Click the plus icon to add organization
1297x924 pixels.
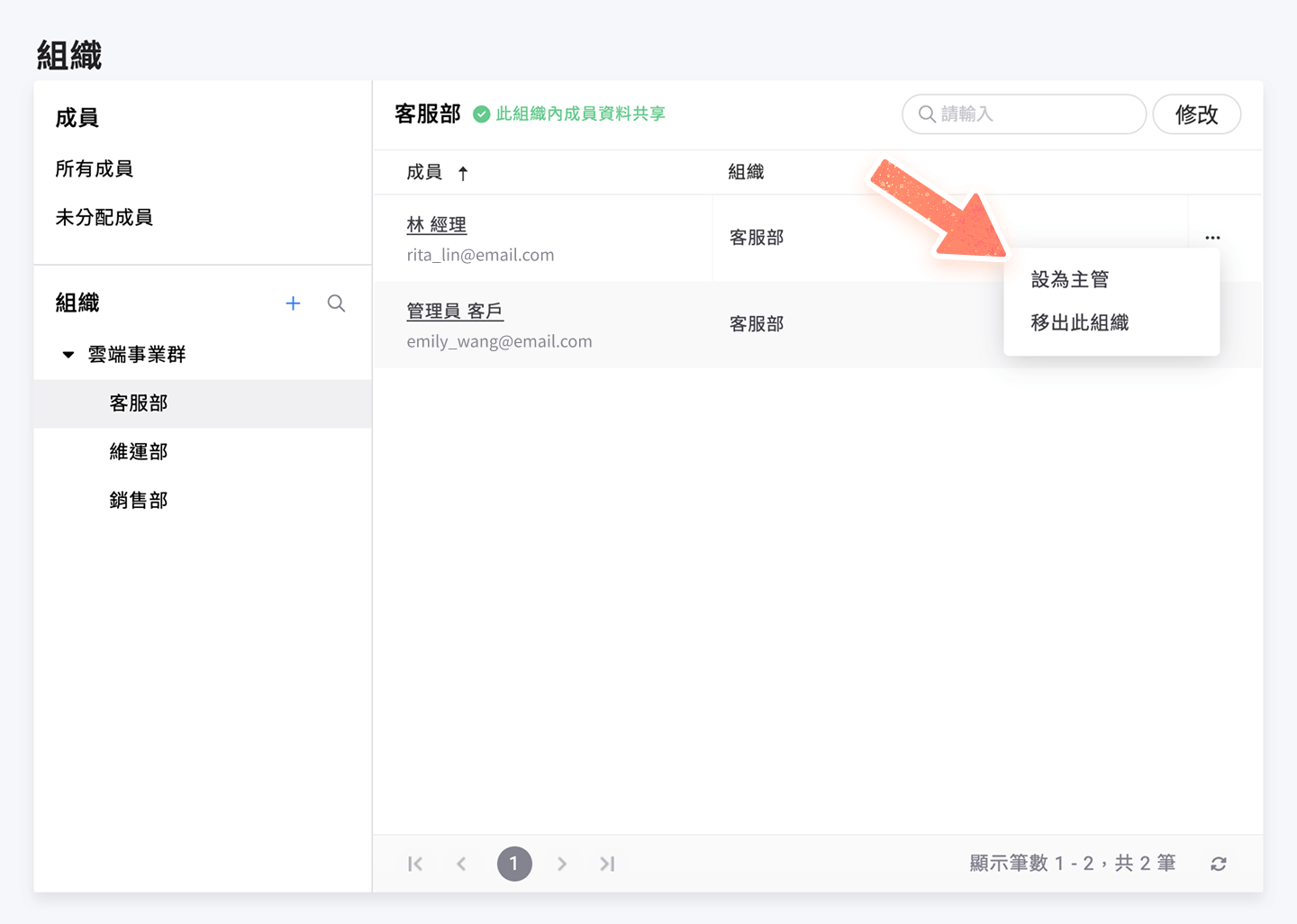click(293, 303)
